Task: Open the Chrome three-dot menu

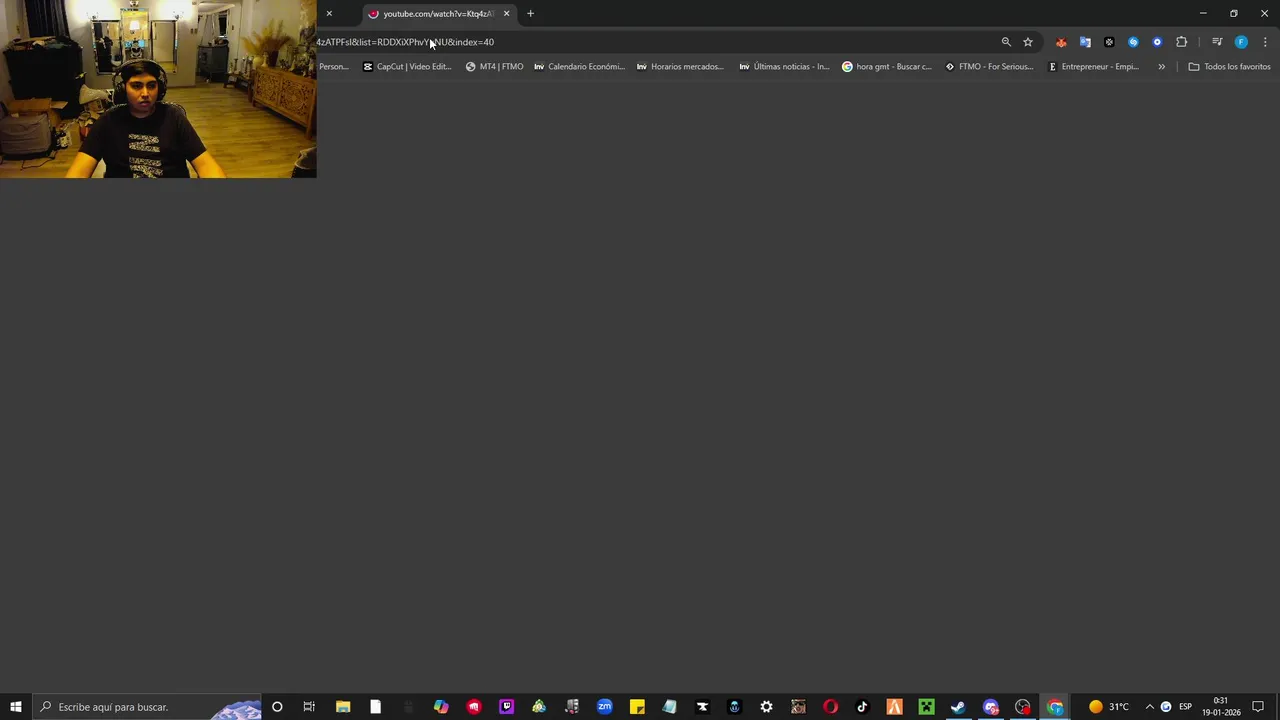Action: point(1265,42)
